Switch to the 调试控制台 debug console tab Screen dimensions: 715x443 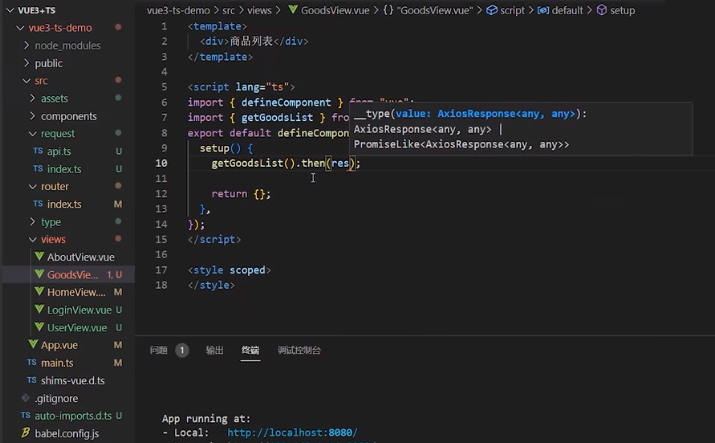299,350
